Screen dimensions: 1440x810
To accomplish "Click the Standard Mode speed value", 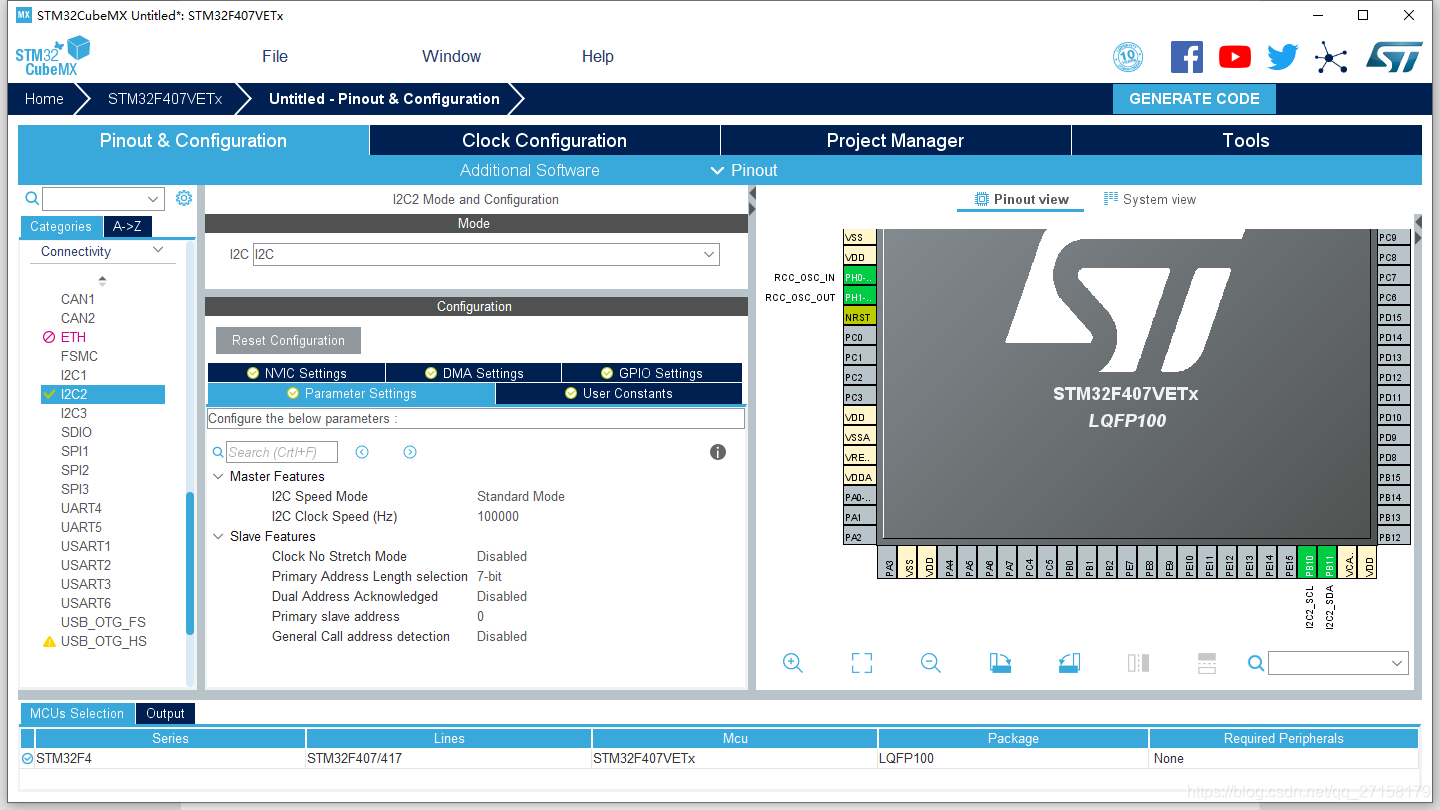I will [521, 497].
